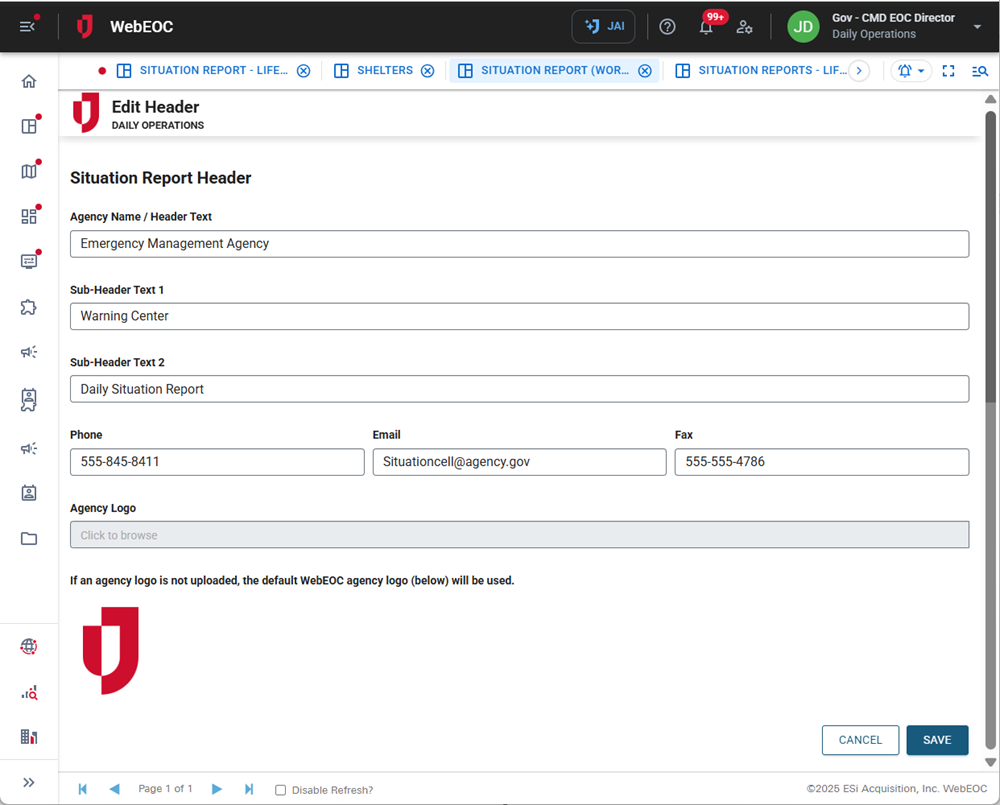Screen dimensions: 1000x805
Task: Click the user settings icon in header
Action: tap(744, 27)
